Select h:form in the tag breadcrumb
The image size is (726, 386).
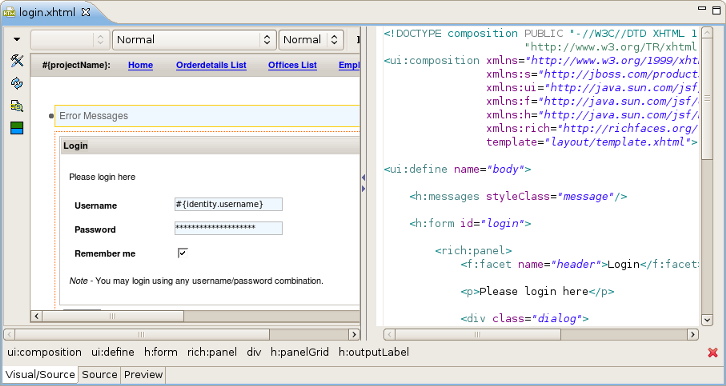tap(161, 352)
